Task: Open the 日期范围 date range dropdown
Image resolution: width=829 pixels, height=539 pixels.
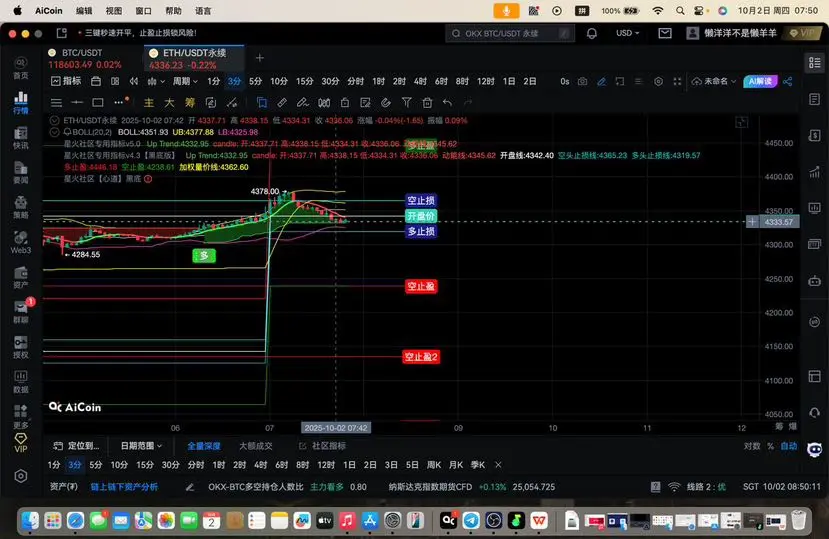Action: (x=141, y=446)
